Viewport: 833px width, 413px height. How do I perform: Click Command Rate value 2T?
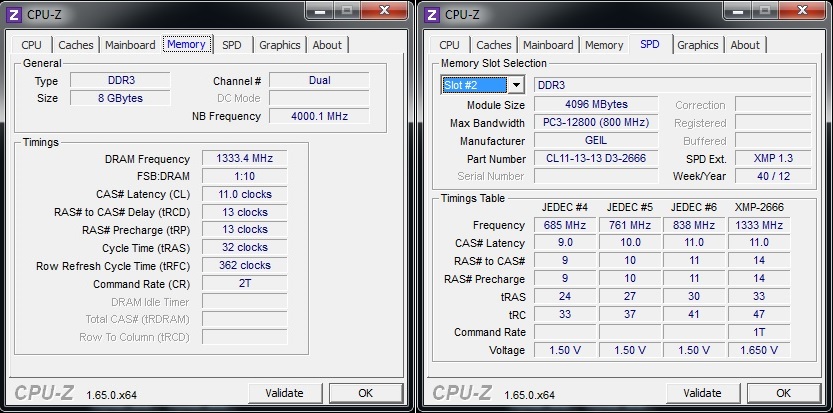coord(245,283)
